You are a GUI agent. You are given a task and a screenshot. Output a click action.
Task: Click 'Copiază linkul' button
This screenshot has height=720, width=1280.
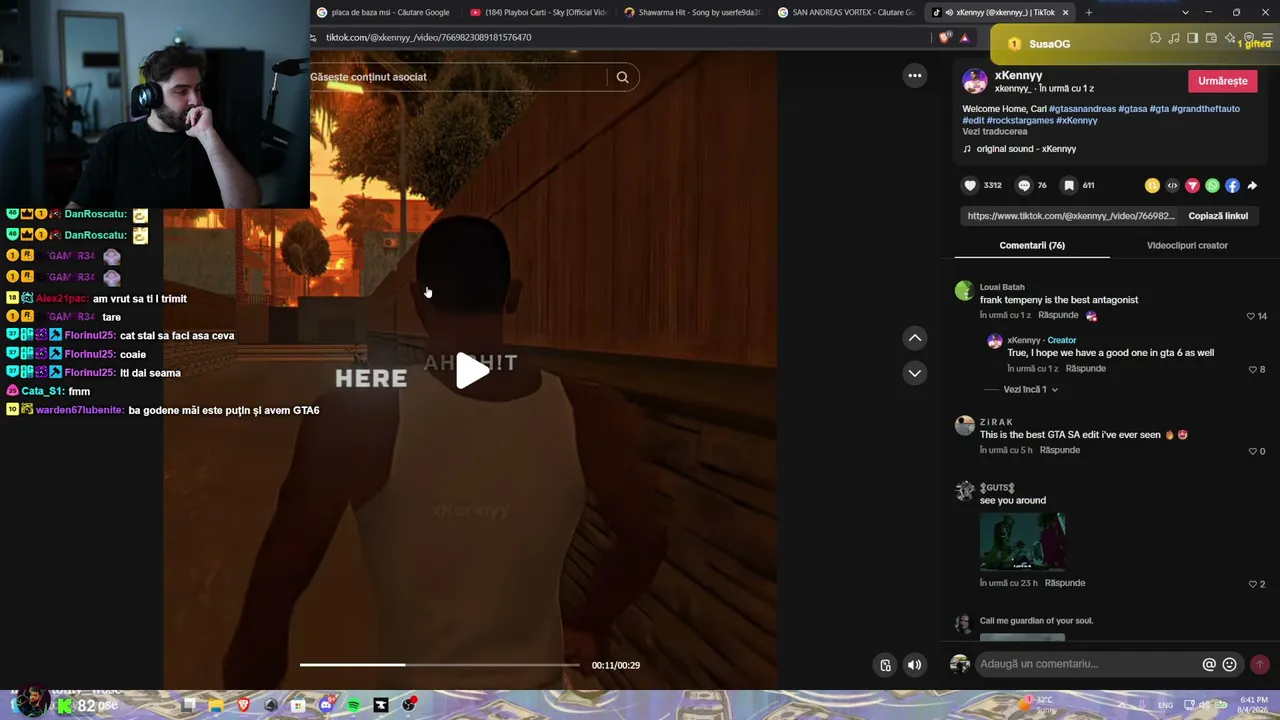[1218, 216]
